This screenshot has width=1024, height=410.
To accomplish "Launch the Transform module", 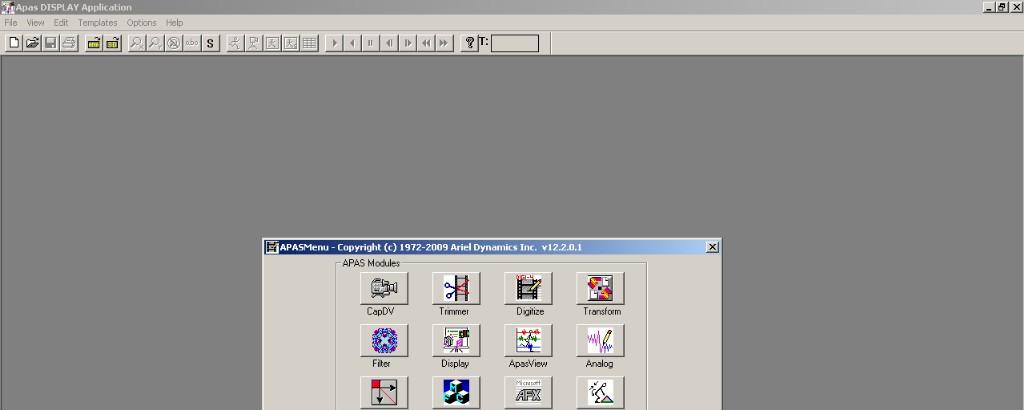I will point(600,288).
